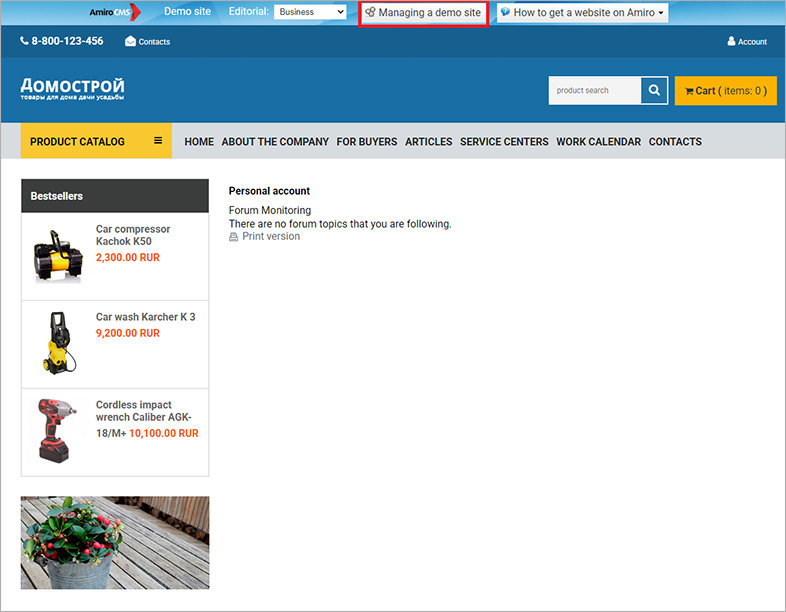Click the Домострой site logo
The height and width of the screenshot is (612, 786).
click(x=73, y=89)
